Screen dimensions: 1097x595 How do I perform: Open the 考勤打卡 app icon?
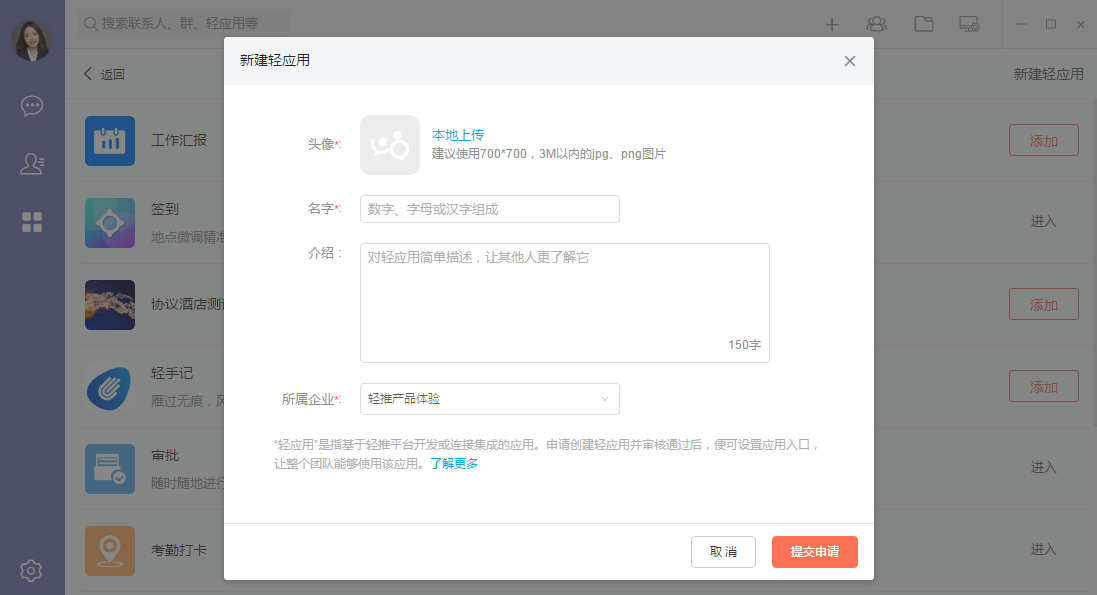click(110, 551)
